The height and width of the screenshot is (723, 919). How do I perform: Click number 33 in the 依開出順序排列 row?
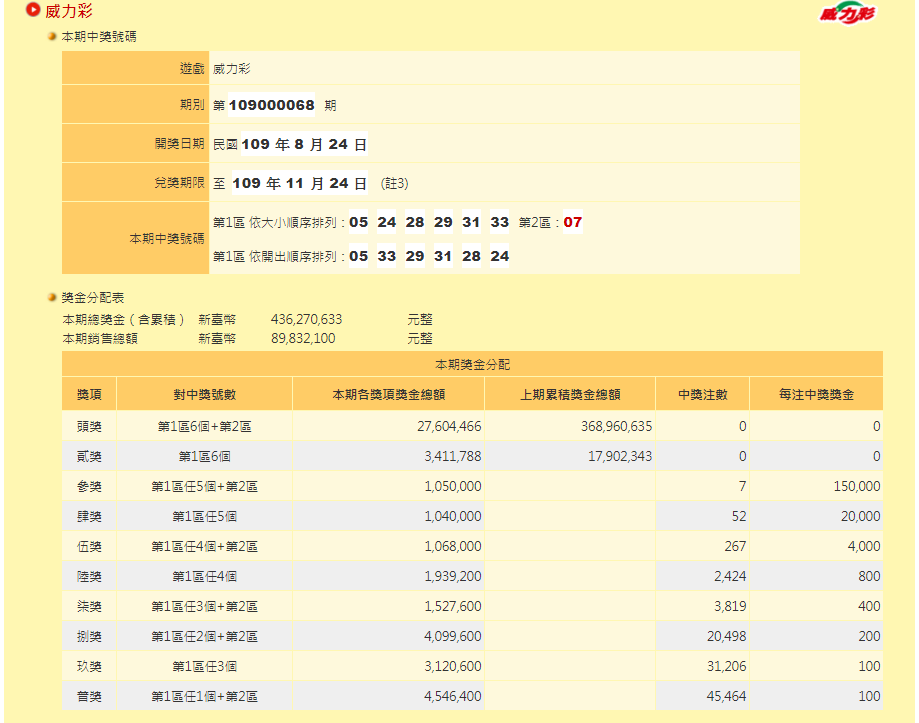pyautogui.click(x=387, y=257)
